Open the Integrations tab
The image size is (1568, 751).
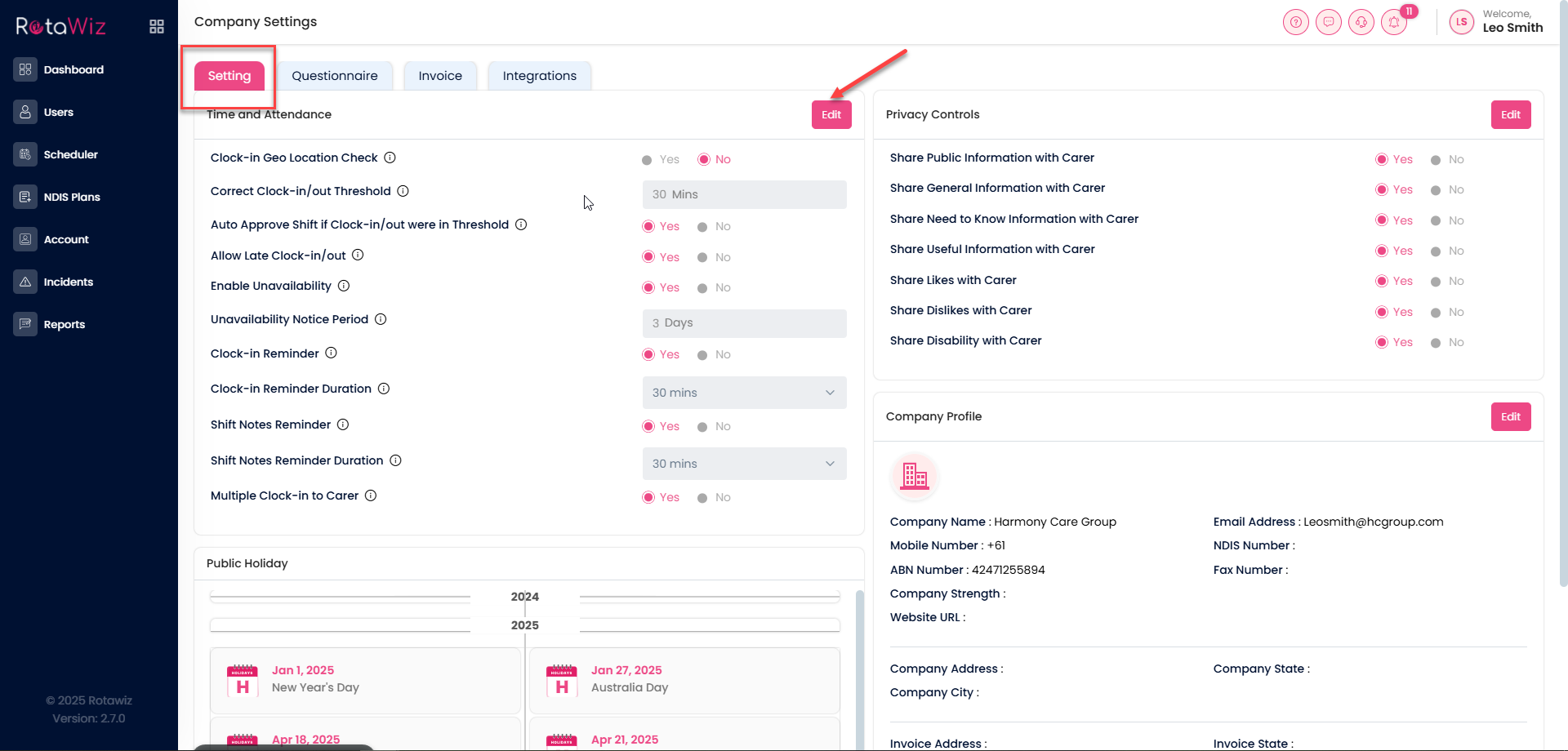(x=539, y=76)
